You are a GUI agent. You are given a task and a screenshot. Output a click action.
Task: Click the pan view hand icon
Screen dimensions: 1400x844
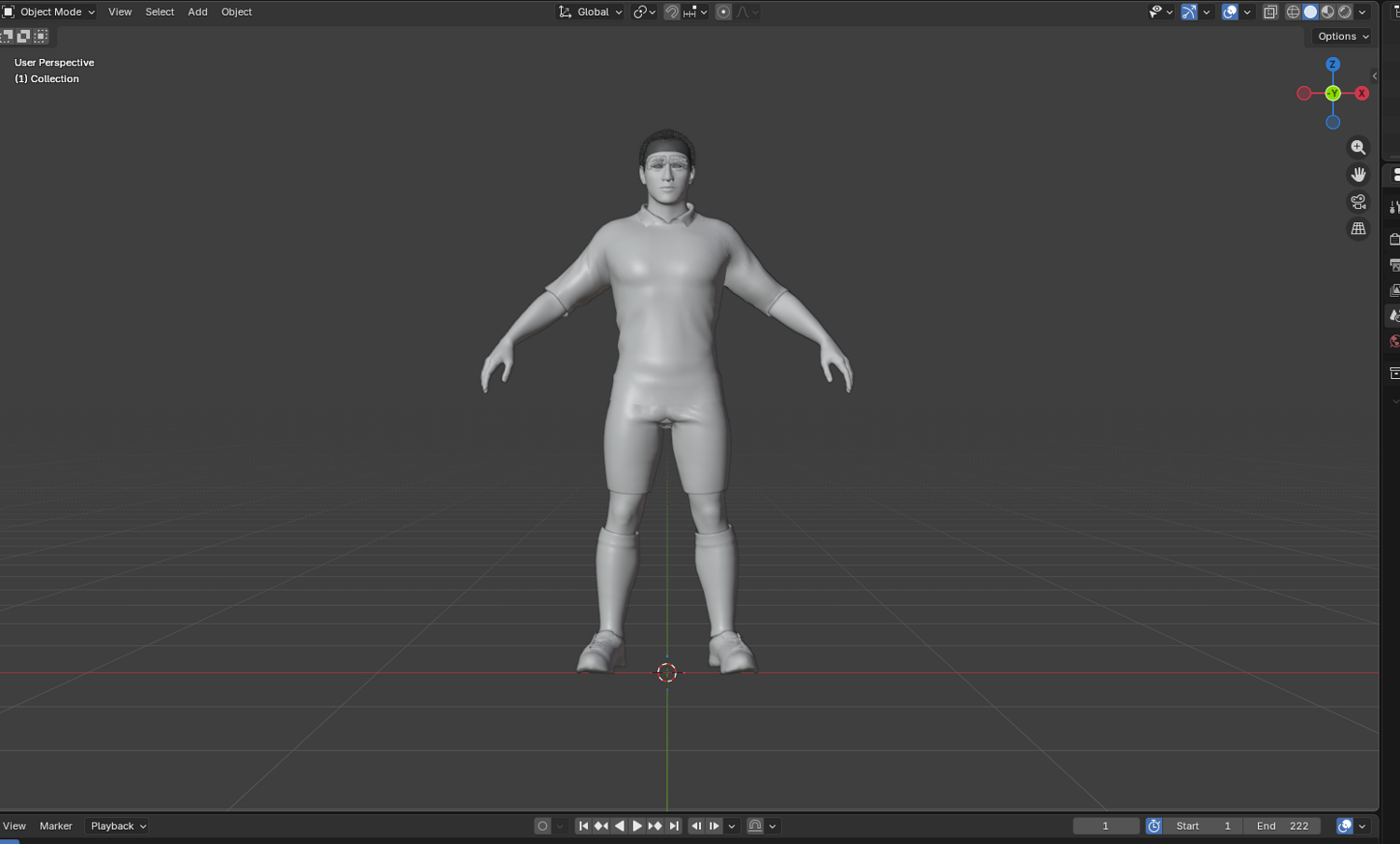[1358, 175]
